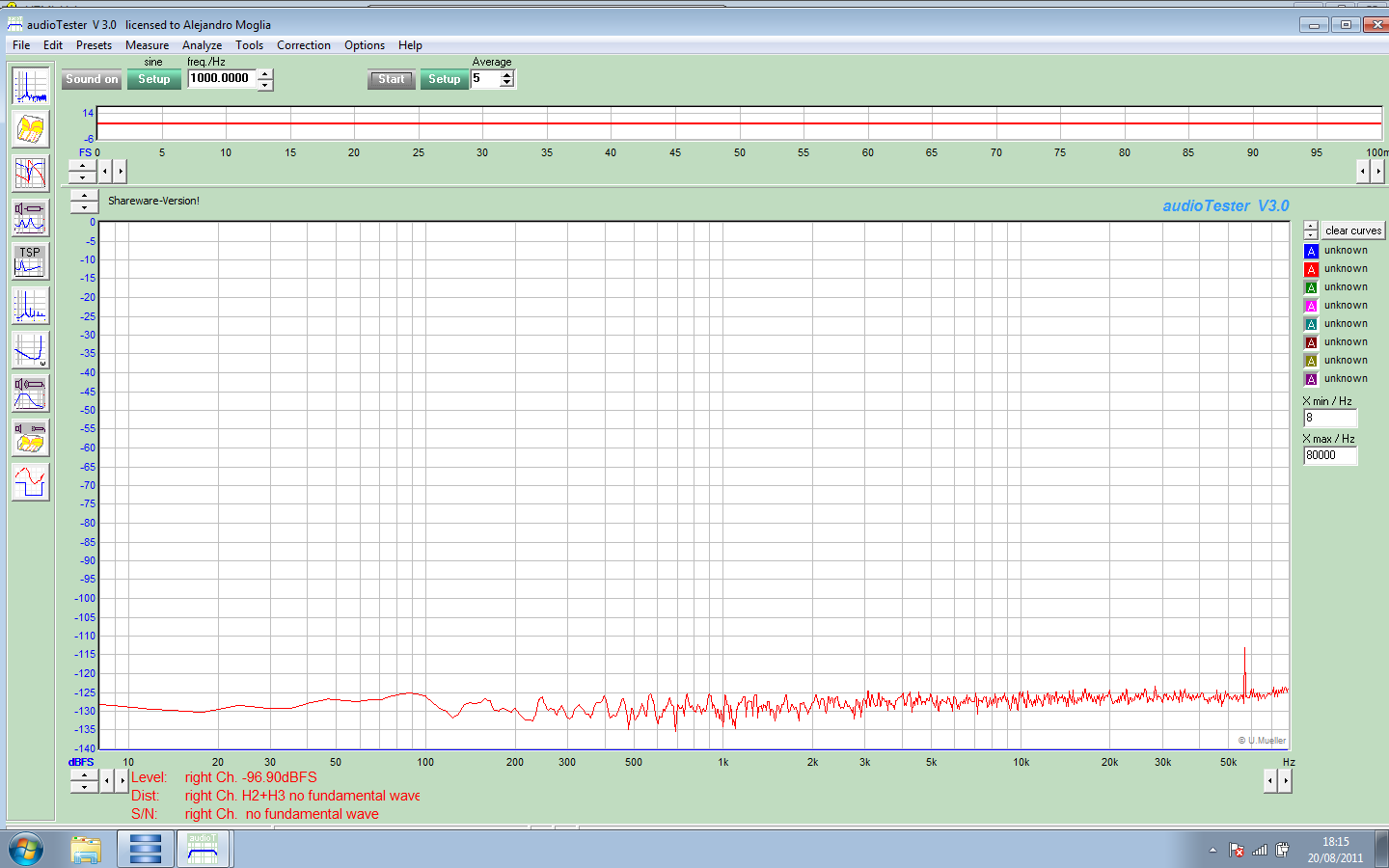Shift the level meter view left
Viewport: 1389px width, 868px height.
click(105, 171)
